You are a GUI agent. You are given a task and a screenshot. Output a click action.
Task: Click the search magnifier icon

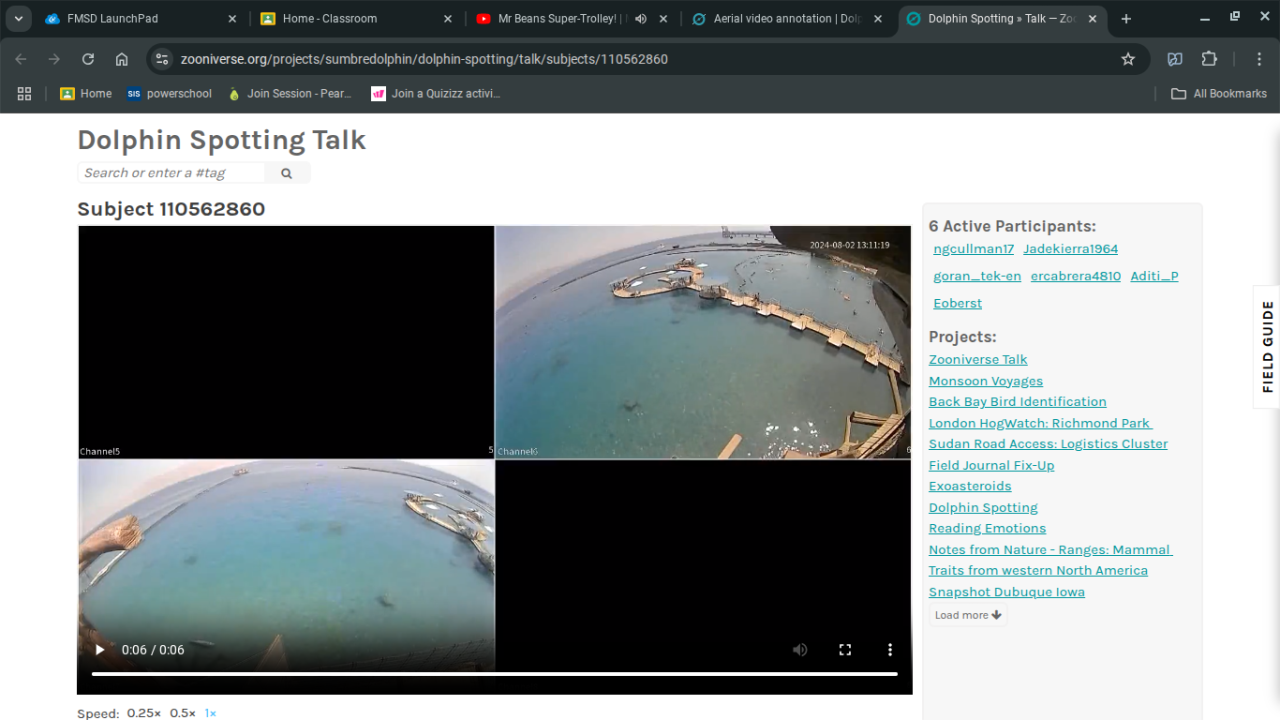tap(286, 173)
